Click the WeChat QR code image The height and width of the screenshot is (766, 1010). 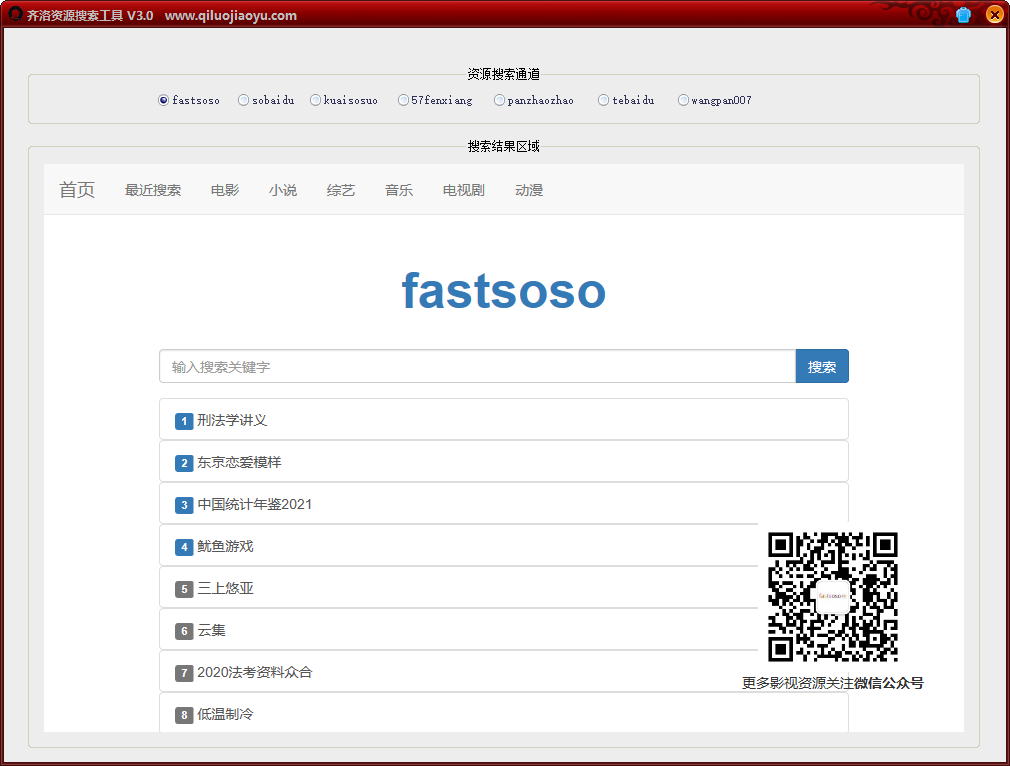[833, 597]
